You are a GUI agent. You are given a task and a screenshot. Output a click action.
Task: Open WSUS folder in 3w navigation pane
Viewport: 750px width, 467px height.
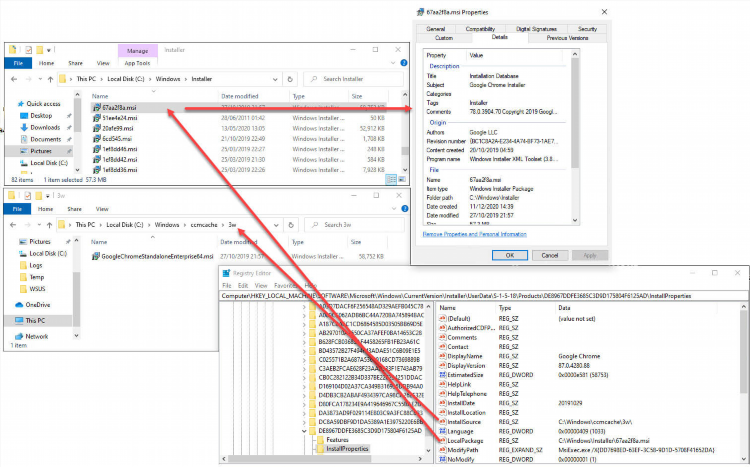(x=37, y=289)
